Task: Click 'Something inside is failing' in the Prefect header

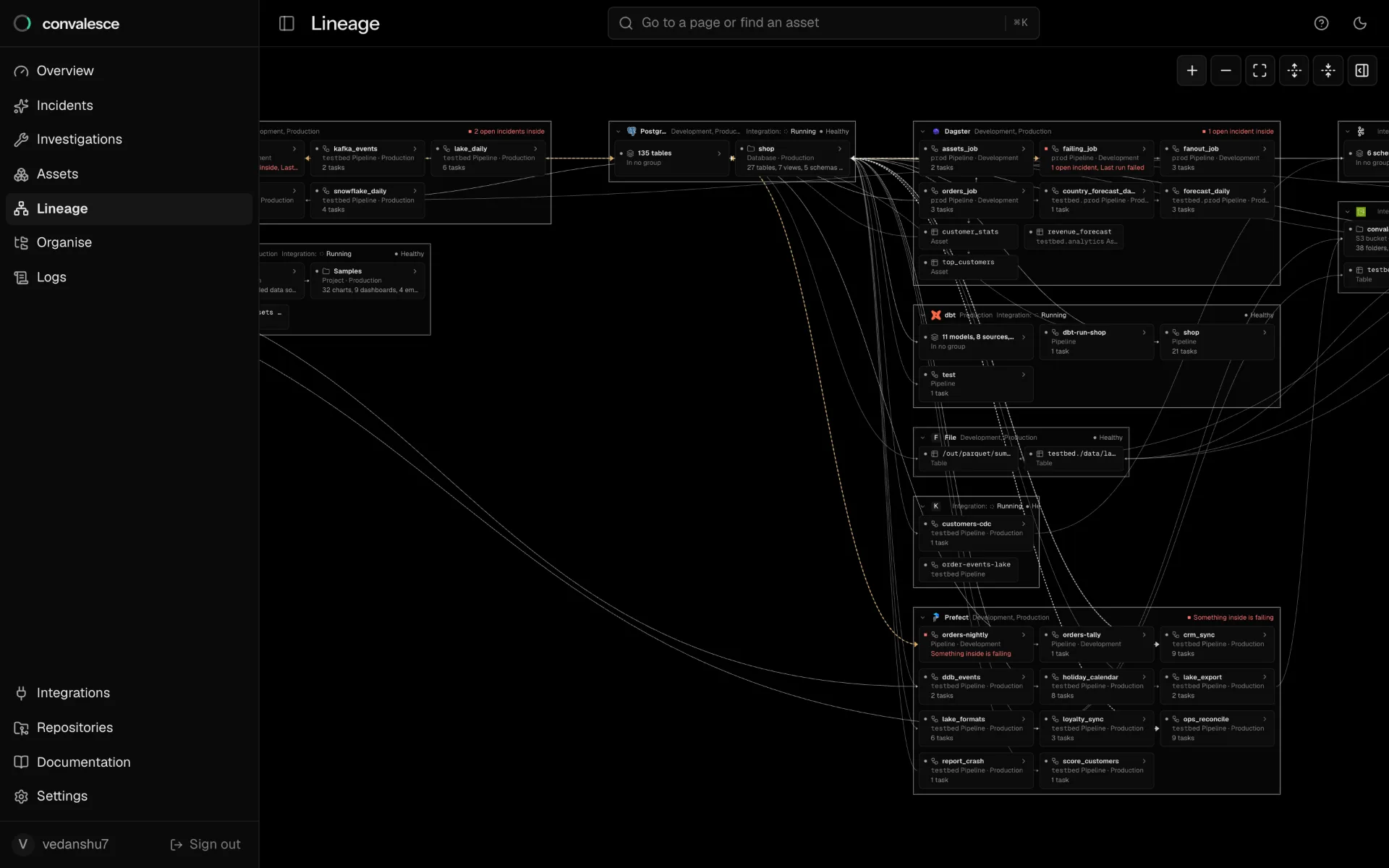Action: 1233,618
